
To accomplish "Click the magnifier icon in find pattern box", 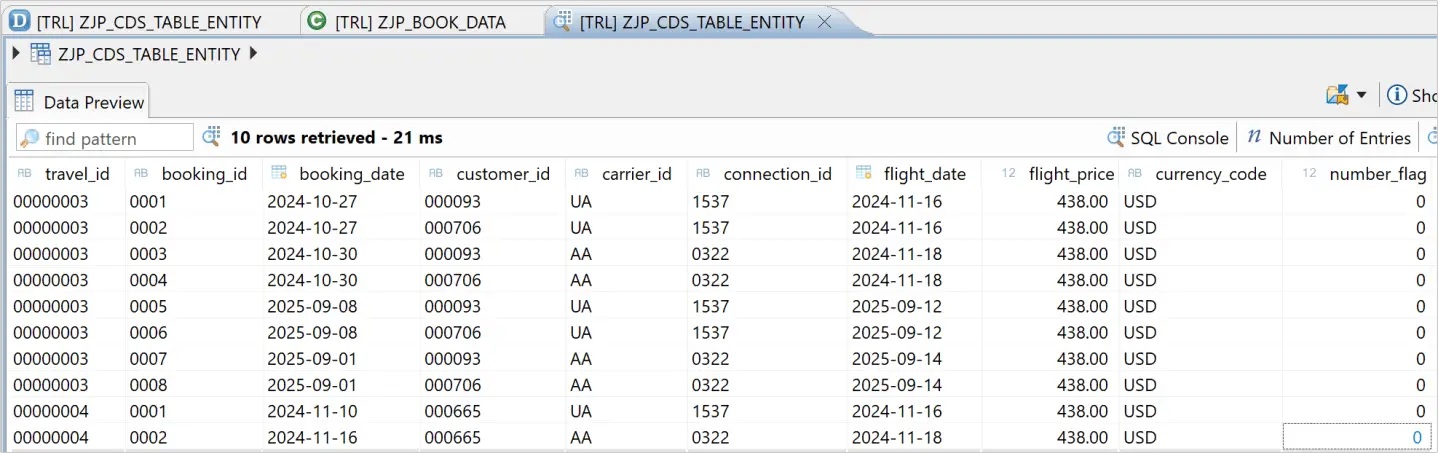I will coord(30,138).
